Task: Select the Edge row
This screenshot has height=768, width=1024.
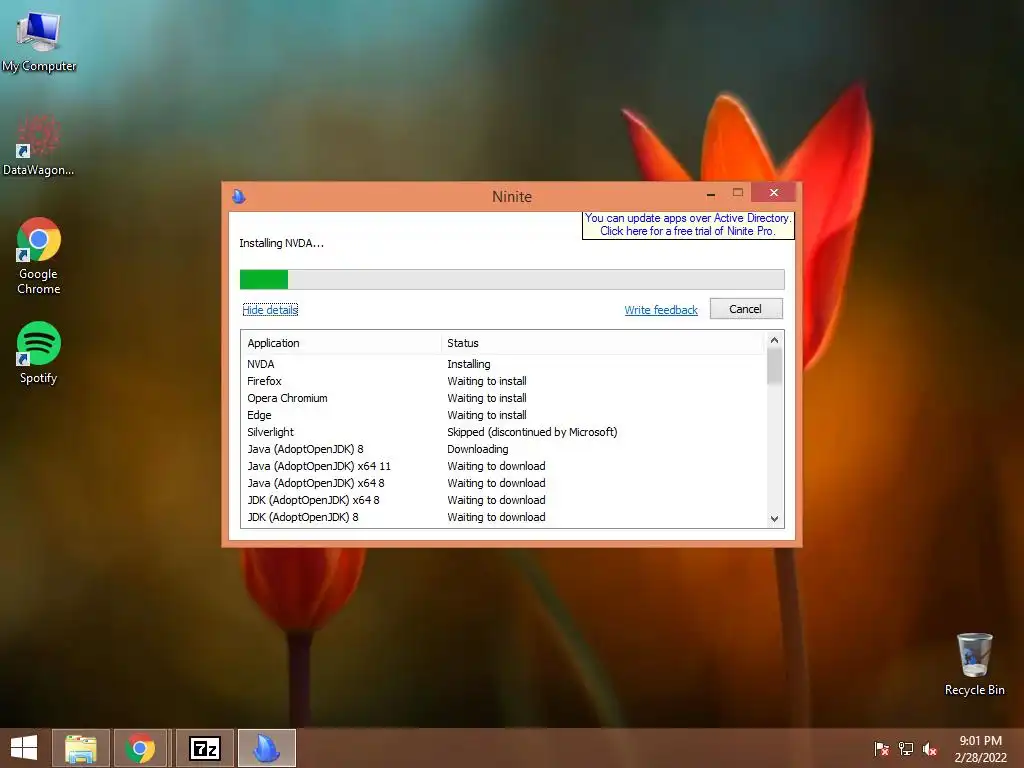Action: tap(503, 415)
